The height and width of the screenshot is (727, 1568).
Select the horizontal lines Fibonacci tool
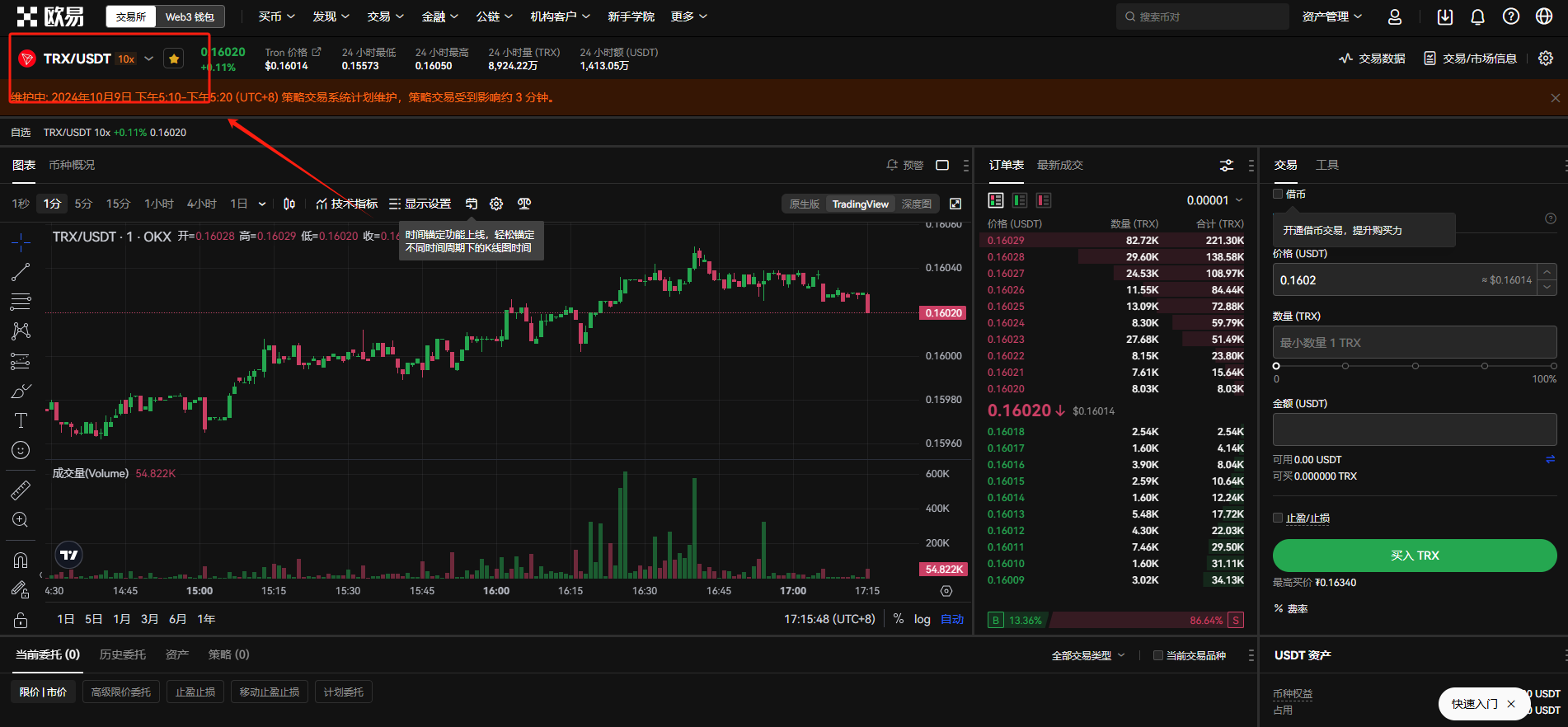21,302
